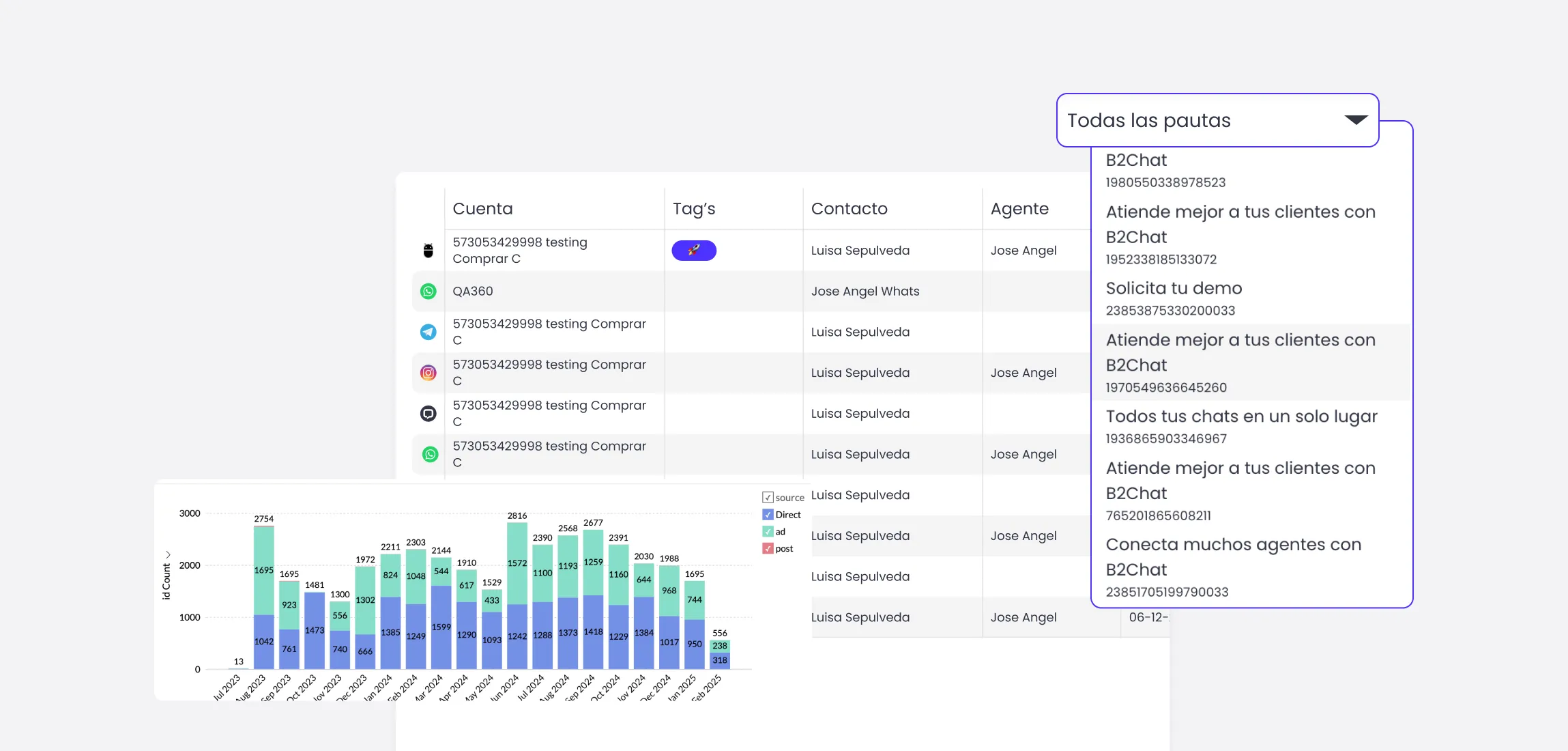Toggle the Direct series checkbox

[x=768, y=515]
